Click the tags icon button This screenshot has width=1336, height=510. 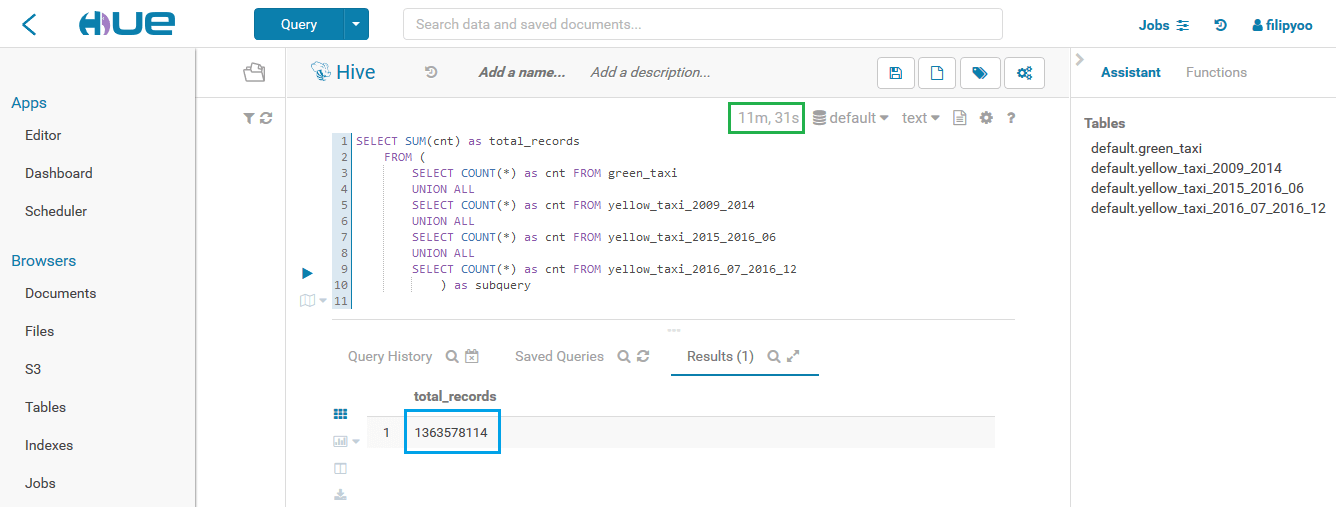tap(980, 73)
